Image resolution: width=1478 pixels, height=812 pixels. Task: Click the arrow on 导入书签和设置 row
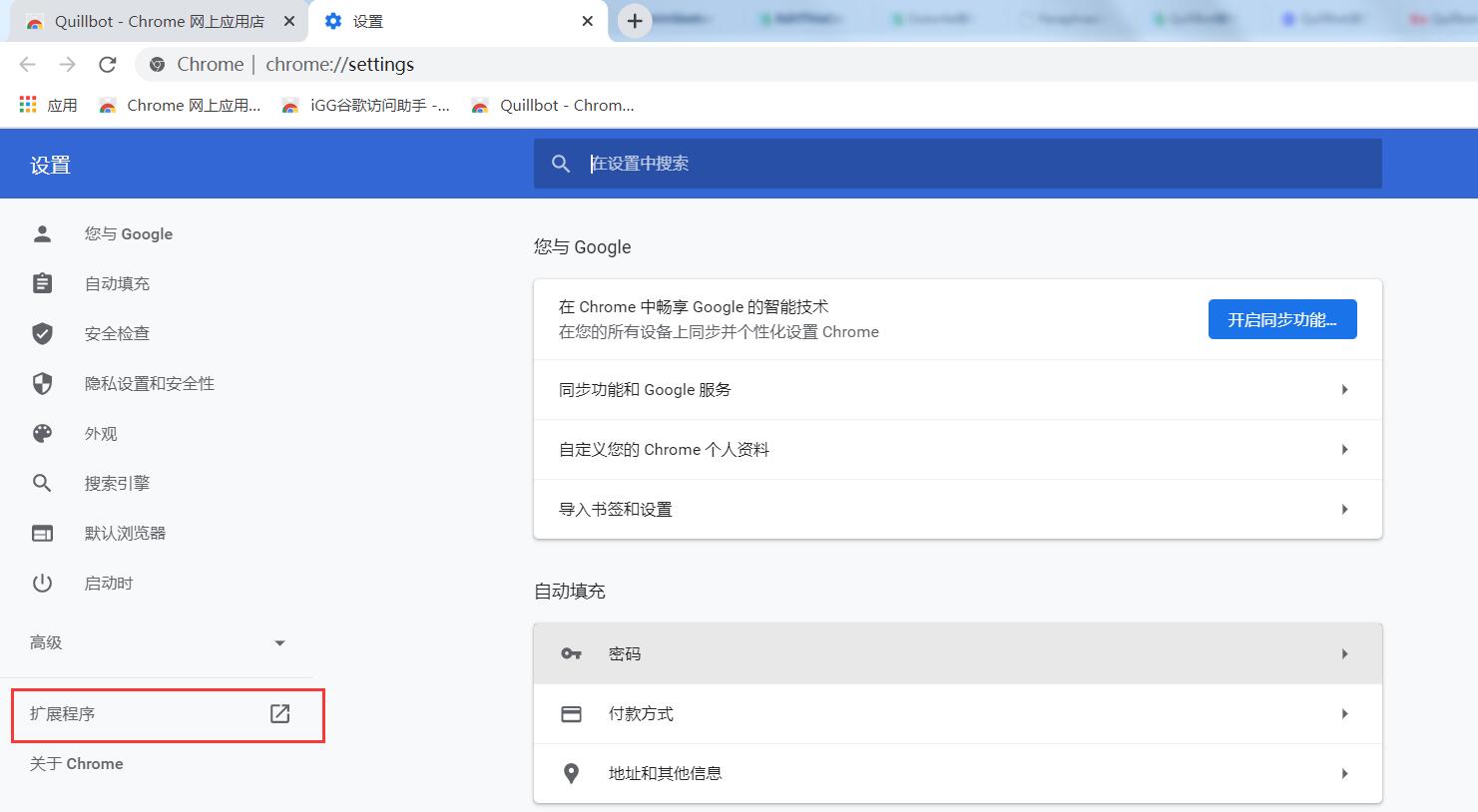(1345, 509)
